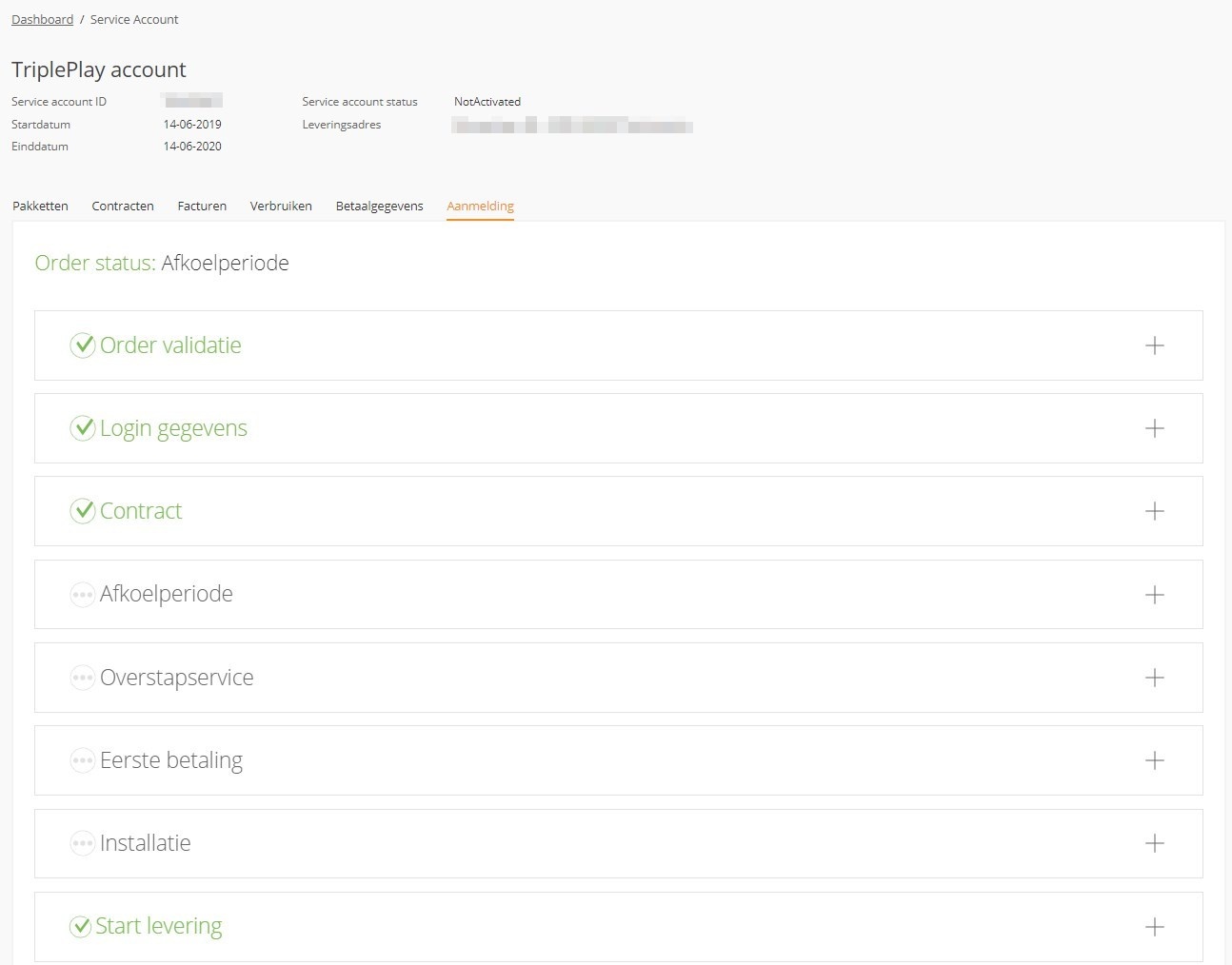Select the Aanmelding tab
This screenshot has width=1232, height=965.
point(480,207)
